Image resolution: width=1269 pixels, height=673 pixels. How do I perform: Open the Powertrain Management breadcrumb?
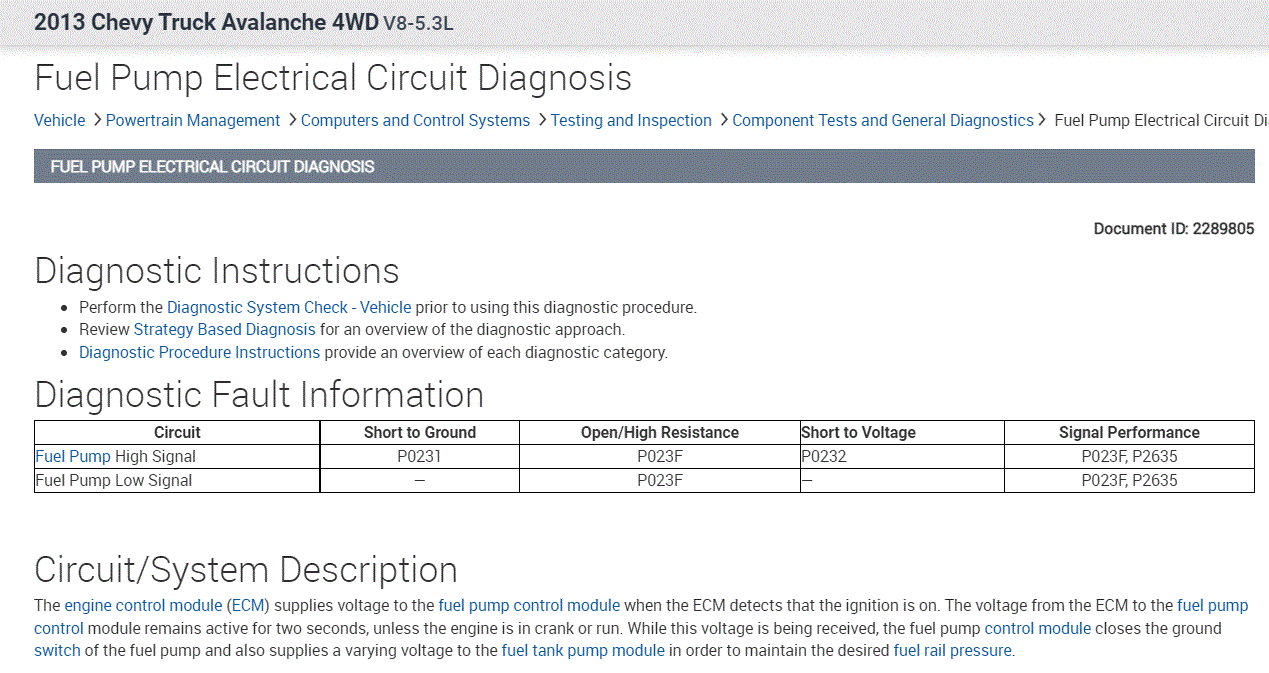(193, 120)
